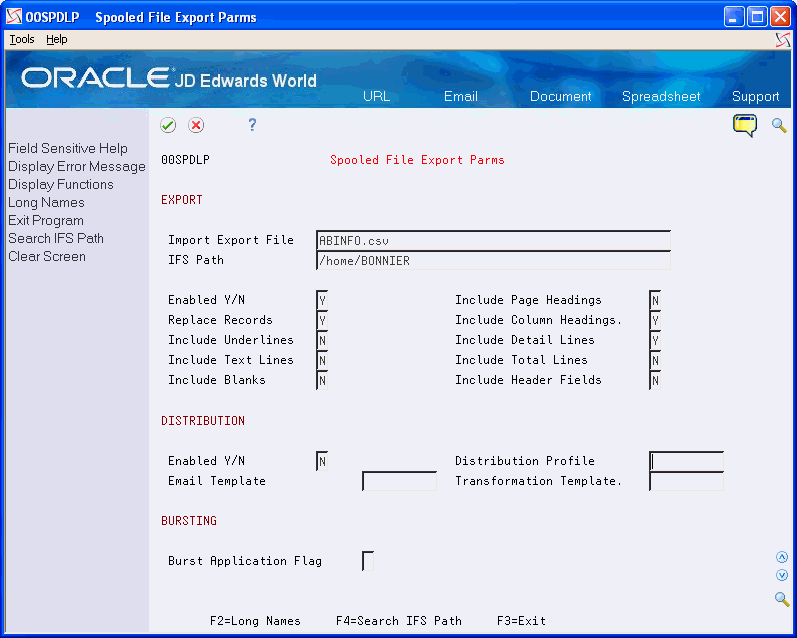Select Exit Program in sidebar
The height and width of the screenshot is (638, 797).
pos(46,221)
